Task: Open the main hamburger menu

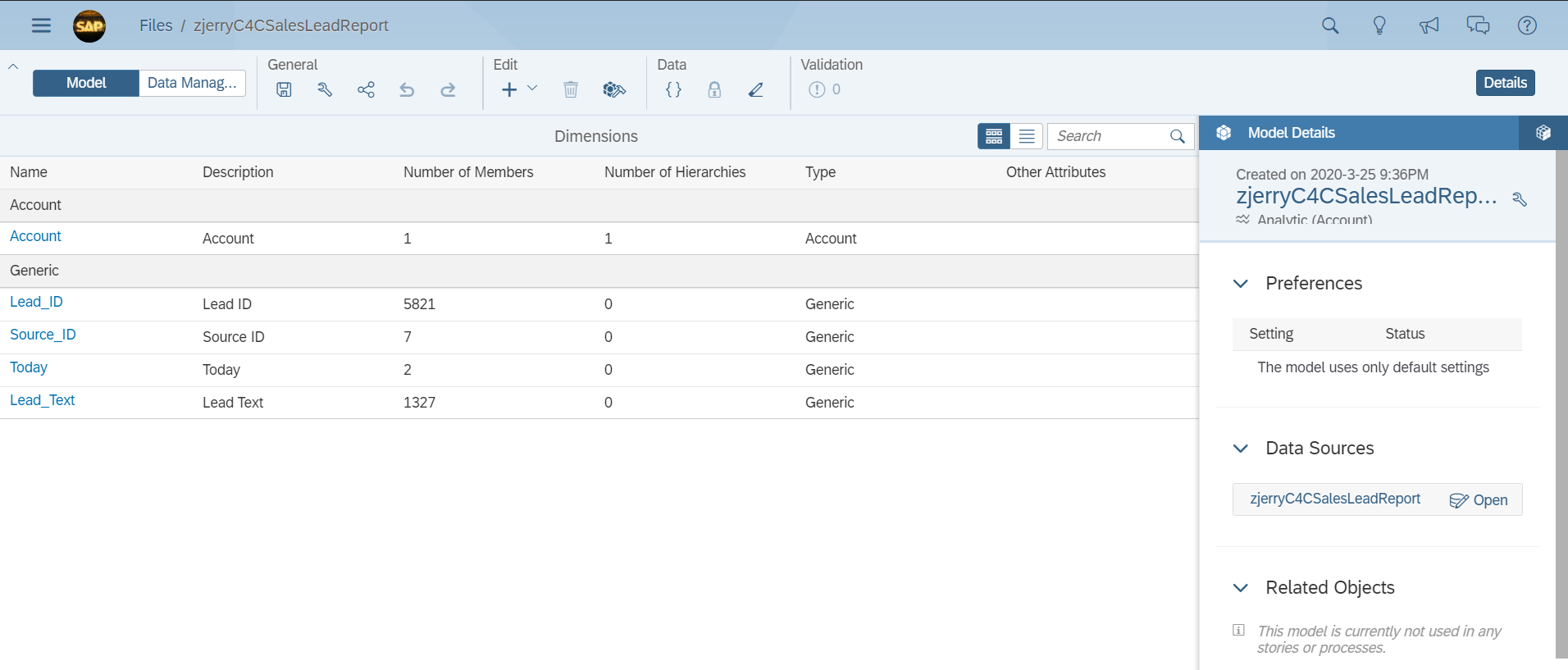Action: (41, 25)
